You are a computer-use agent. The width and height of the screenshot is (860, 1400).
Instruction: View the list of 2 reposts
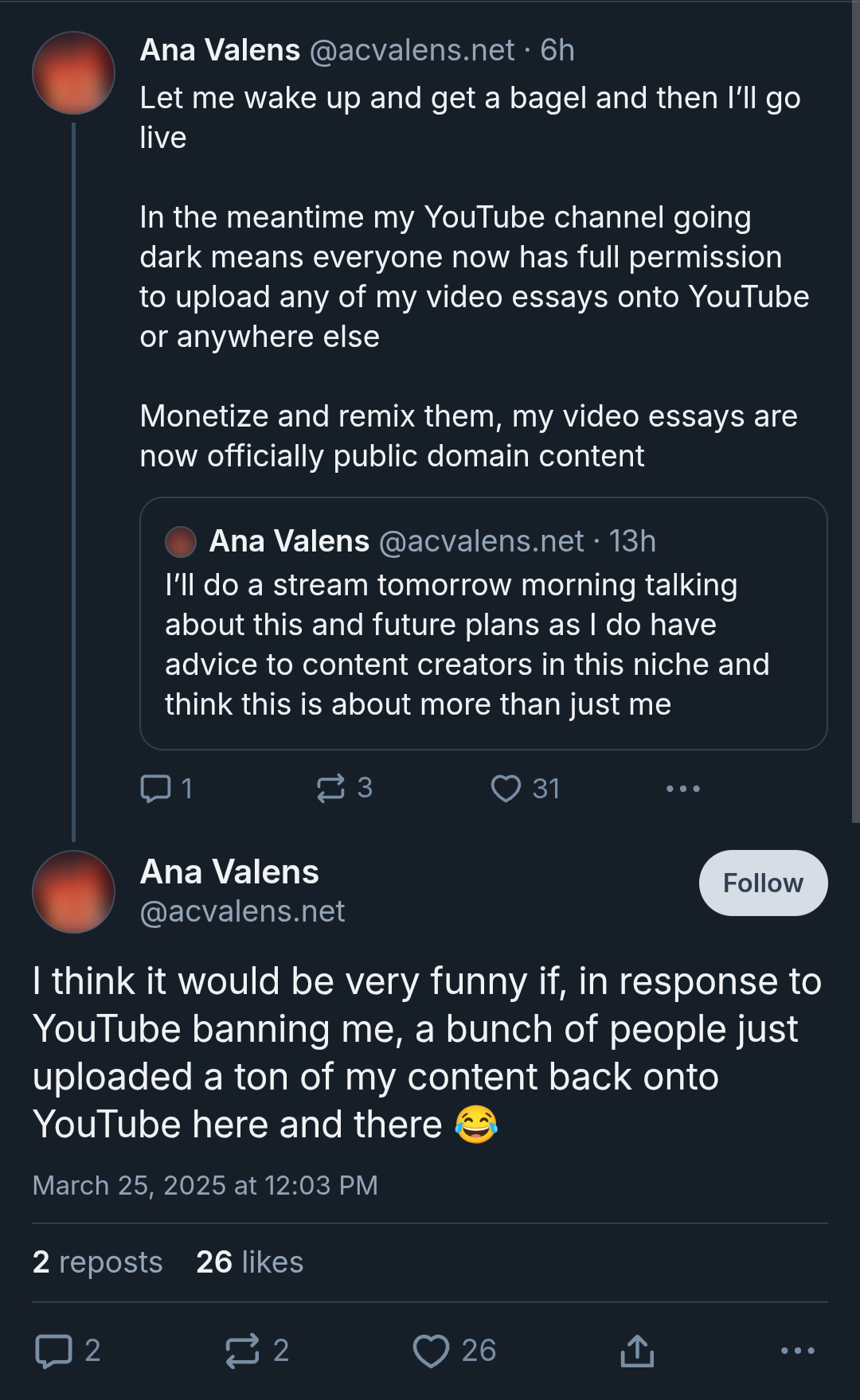[98, 1262]
